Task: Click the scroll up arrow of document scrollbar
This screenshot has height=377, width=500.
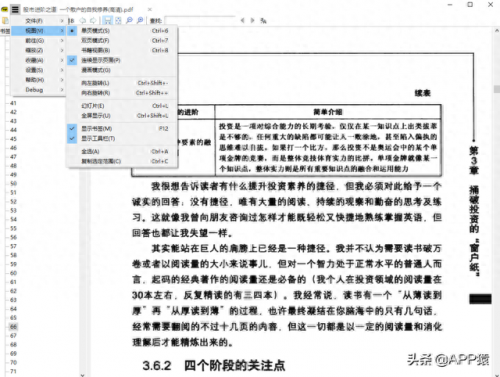Action: 497,31
